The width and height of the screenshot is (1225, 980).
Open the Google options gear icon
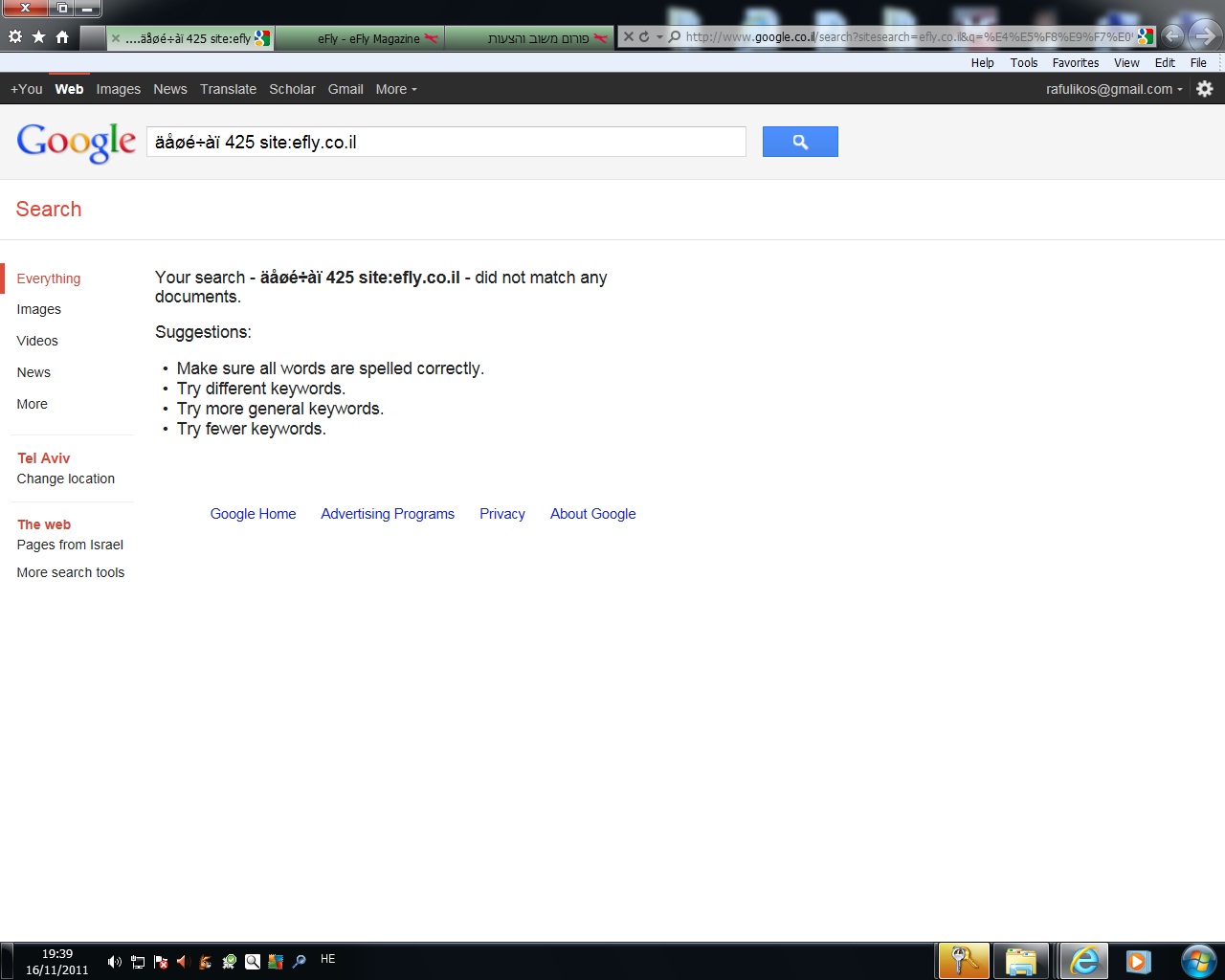(x=1205, y=88)
